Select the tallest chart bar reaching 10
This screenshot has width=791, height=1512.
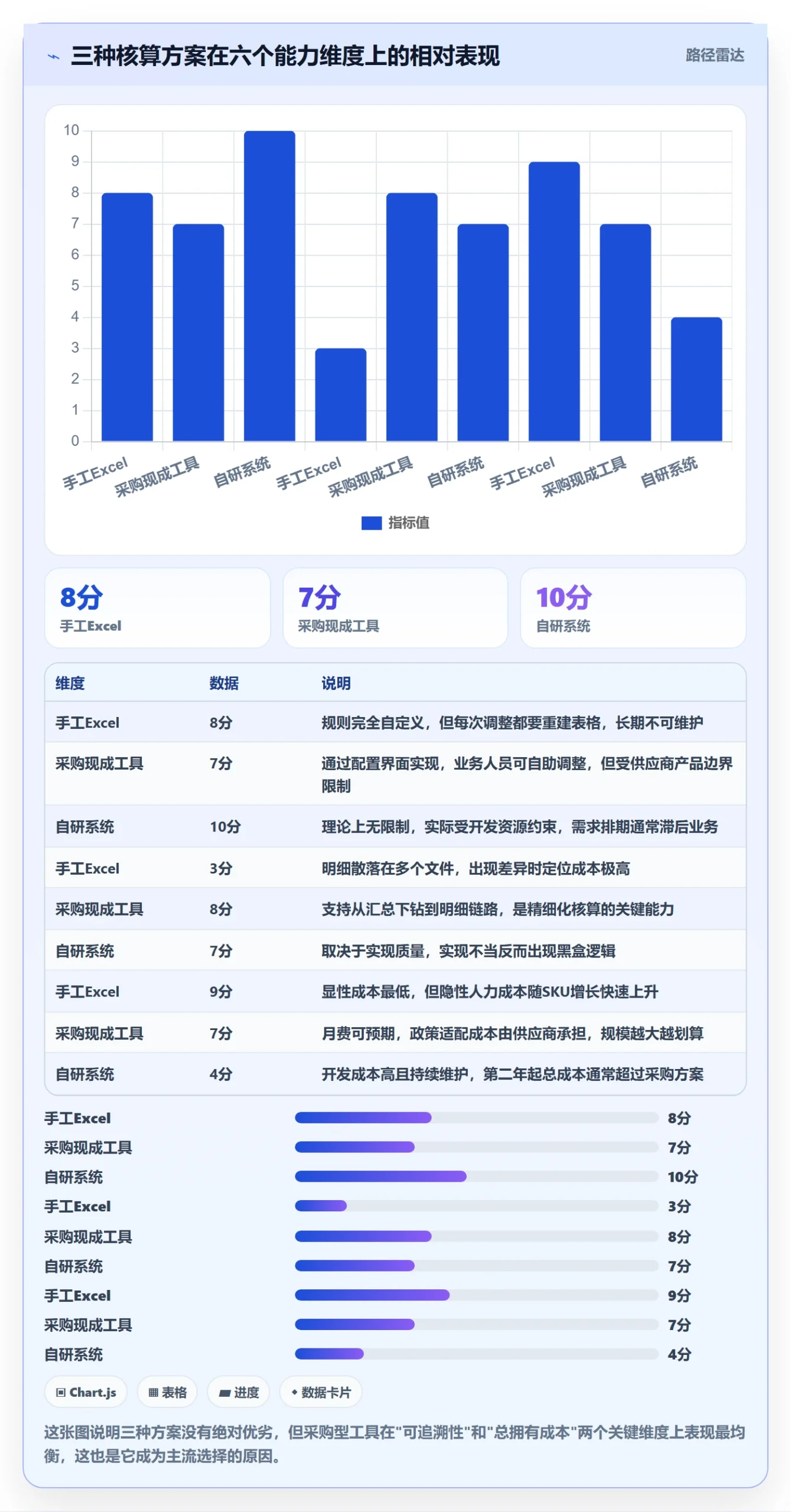pos(269,286)
